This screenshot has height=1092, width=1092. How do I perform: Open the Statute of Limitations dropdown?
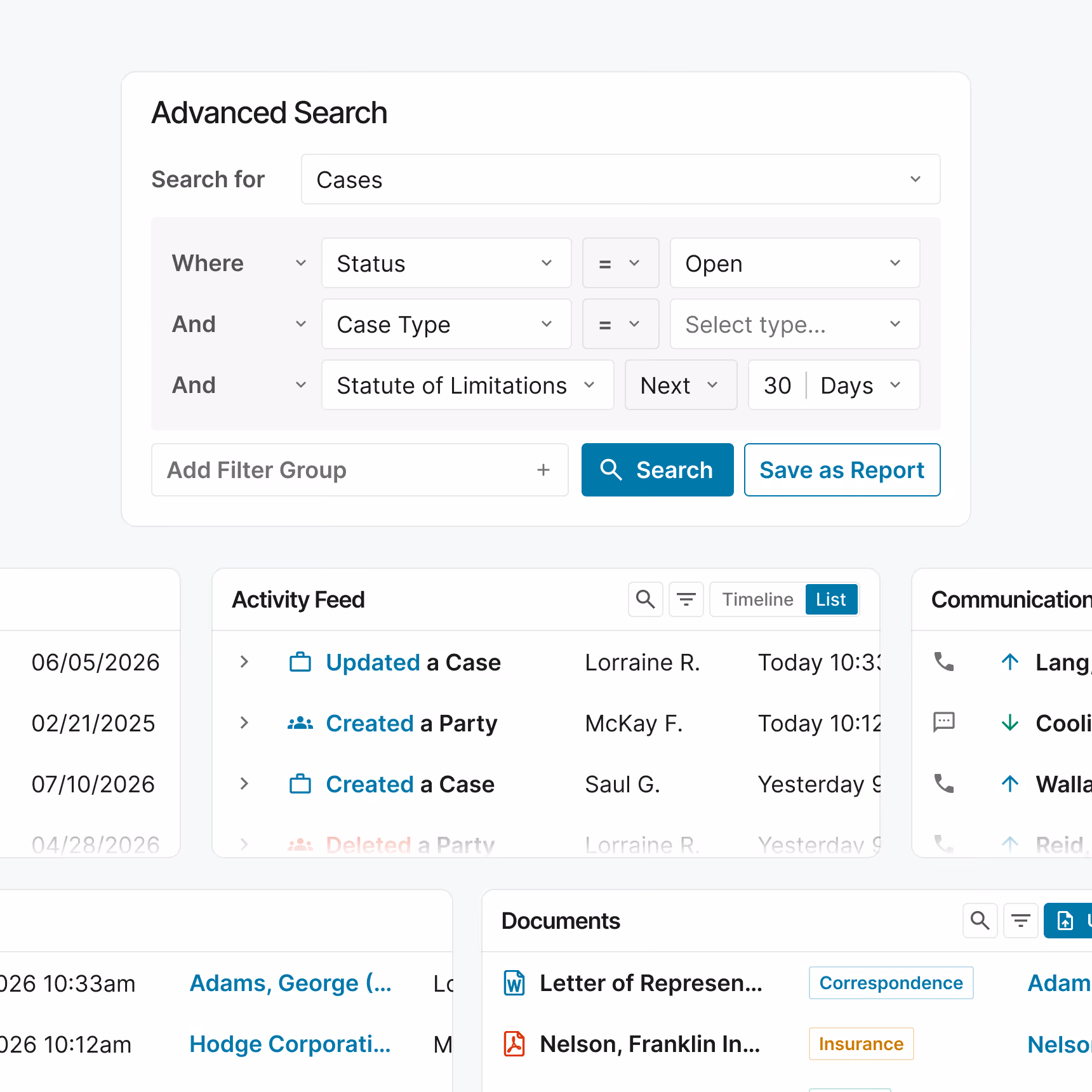[467, 385]
